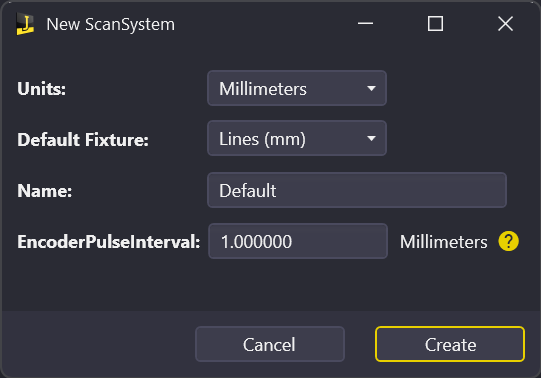541x378 pixels.
Task: Click the EncoderPulseInterval: label
Action: click(x=109, y=241)
